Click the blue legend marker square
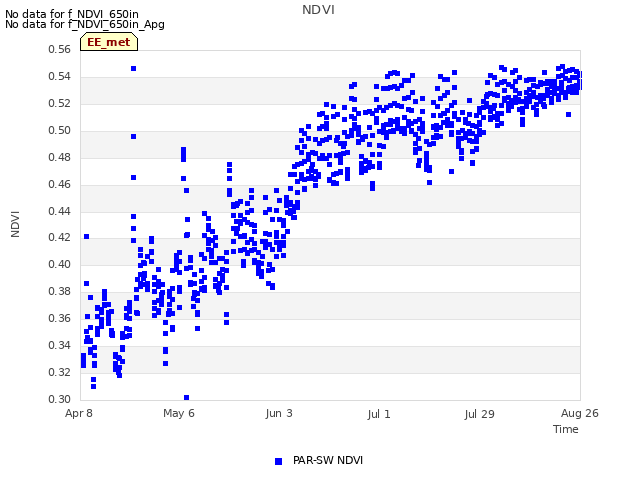The width and height of the screenshot is (640, 480). [278, 461]
